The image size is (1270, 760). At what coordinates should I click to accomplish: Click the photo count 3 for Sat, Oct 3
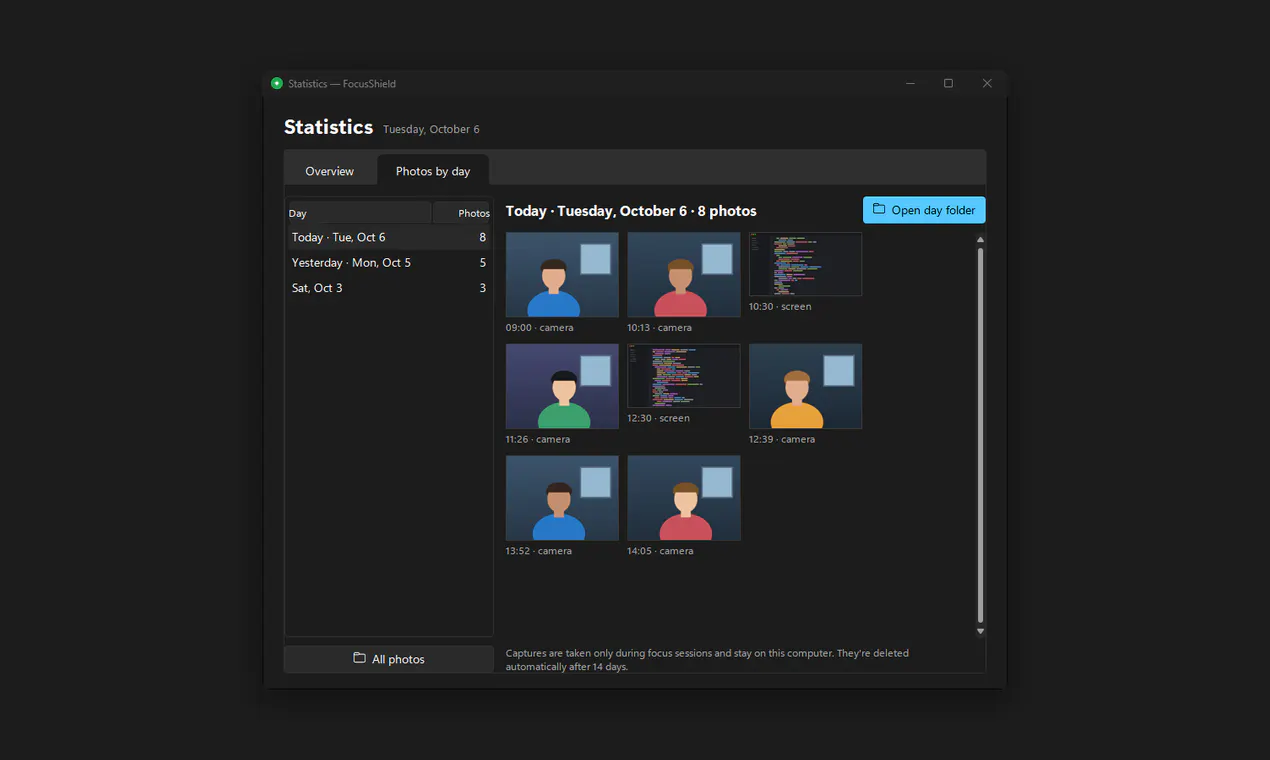pos(483,288)
